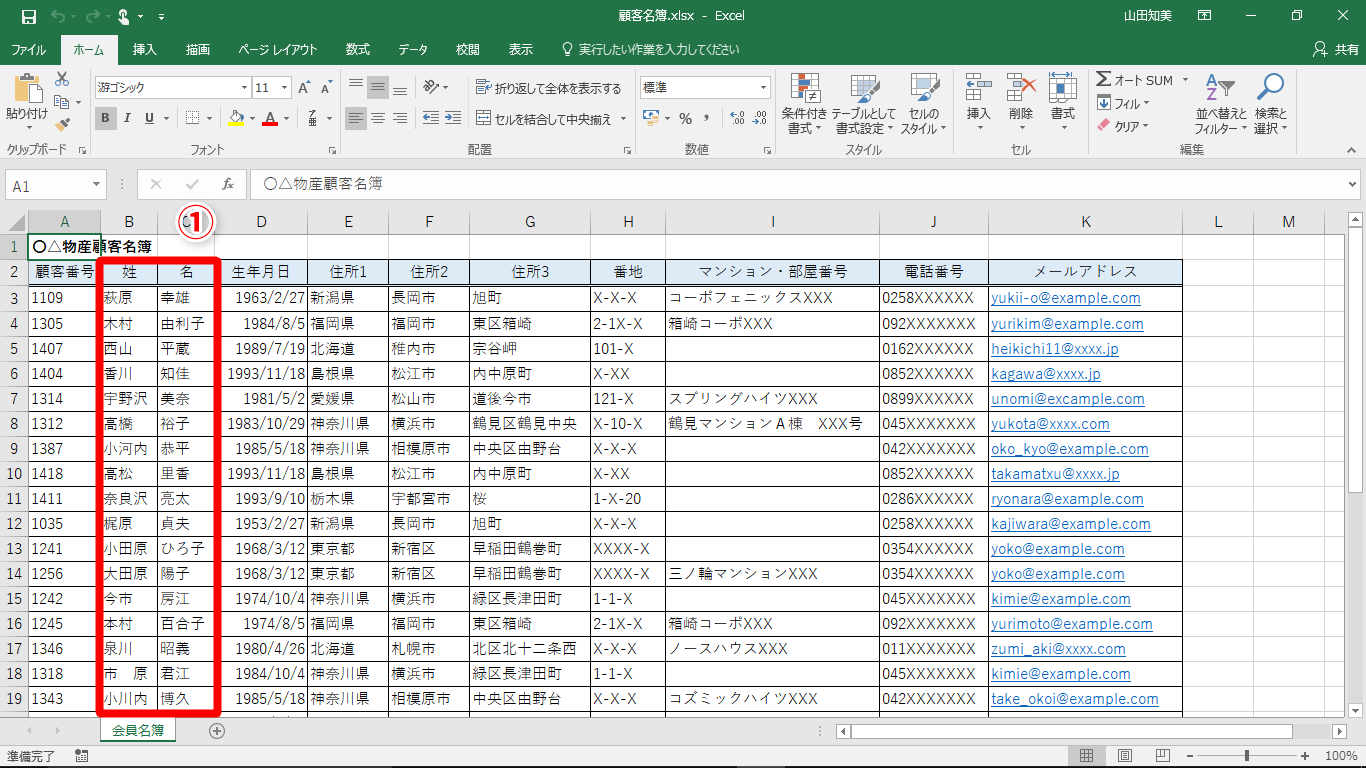Select the 会員名簿 sheet tab

tap(138, 731)
